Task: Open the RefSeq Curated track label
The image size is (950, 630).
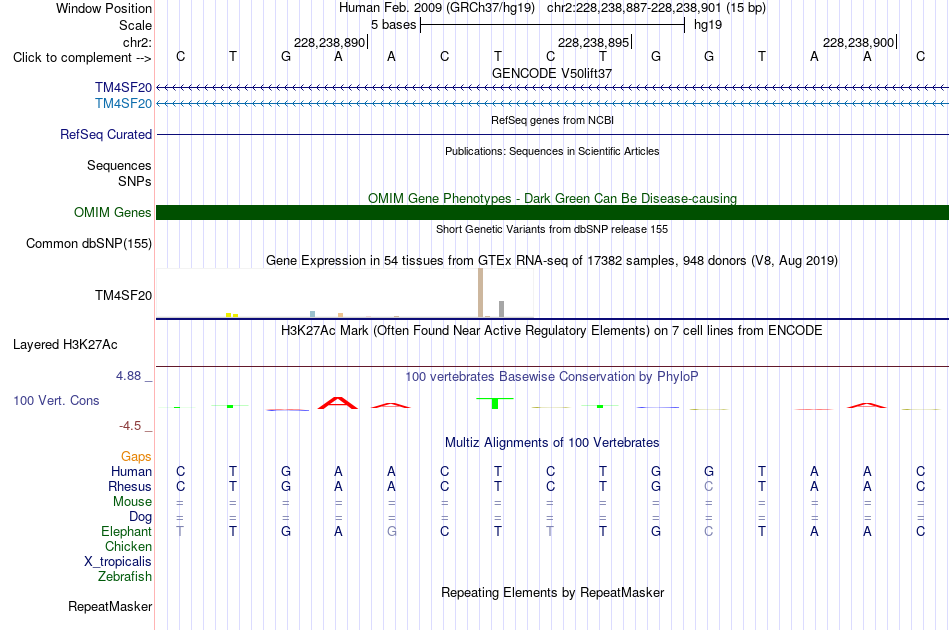Action: [x=106, y=134]
